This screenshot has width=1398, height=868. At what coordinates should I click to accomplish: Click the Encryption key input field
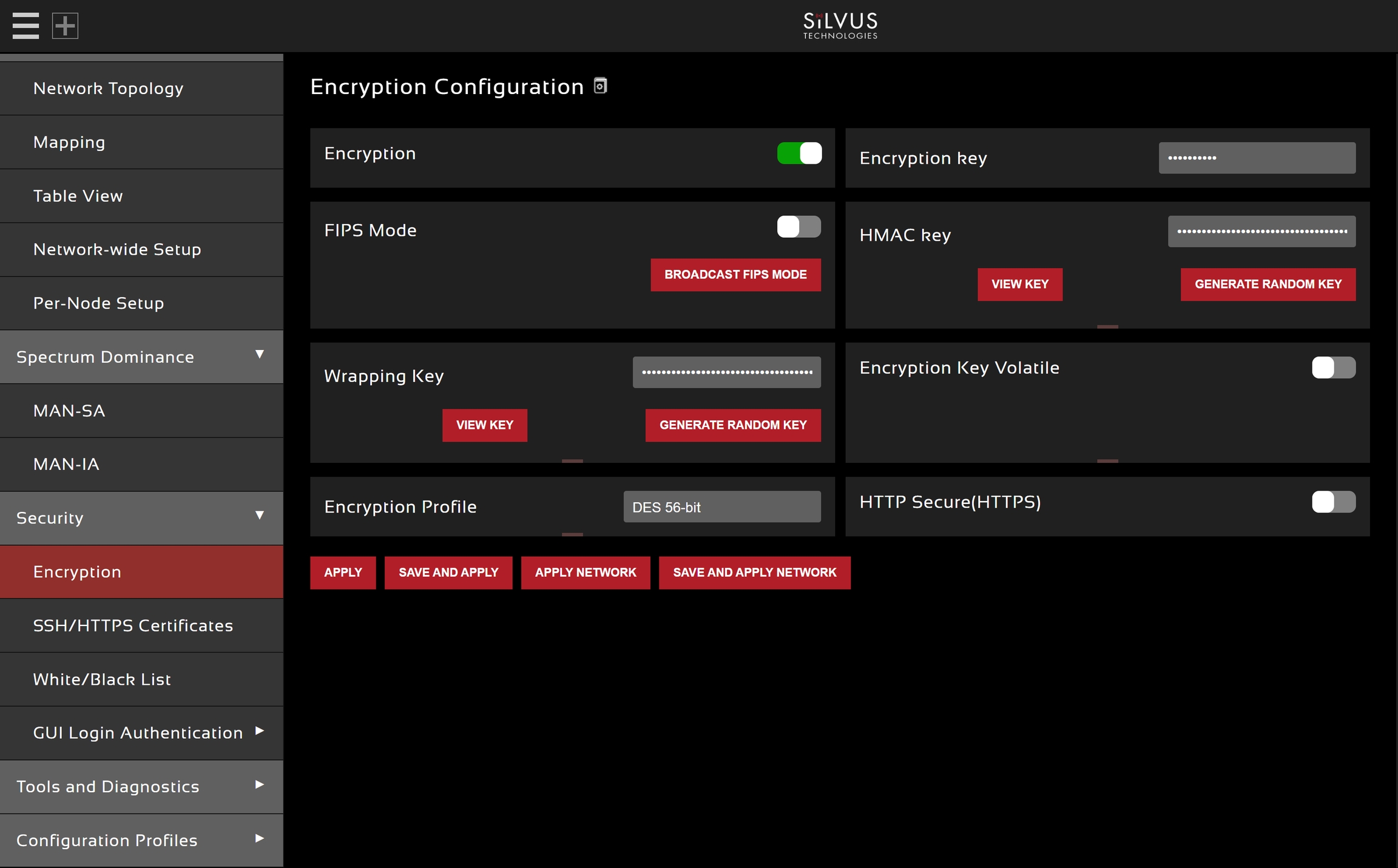click(x=1257, y=158)
